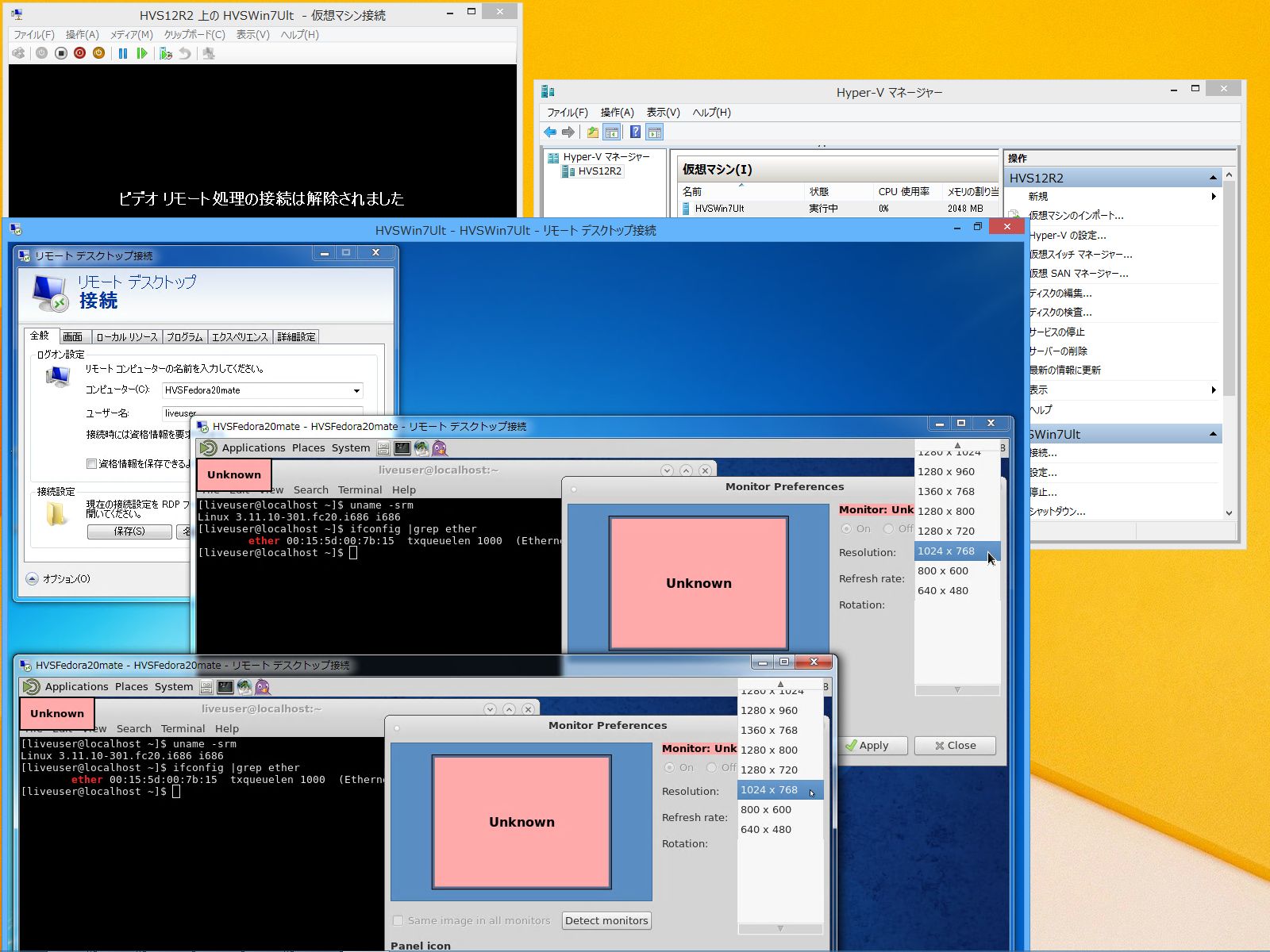The height and width of the screenshot is (952, 1270).
Task: Open コンピューター combo box dropdown arrow
Action: pyautogui.click(x=356, y=390)
